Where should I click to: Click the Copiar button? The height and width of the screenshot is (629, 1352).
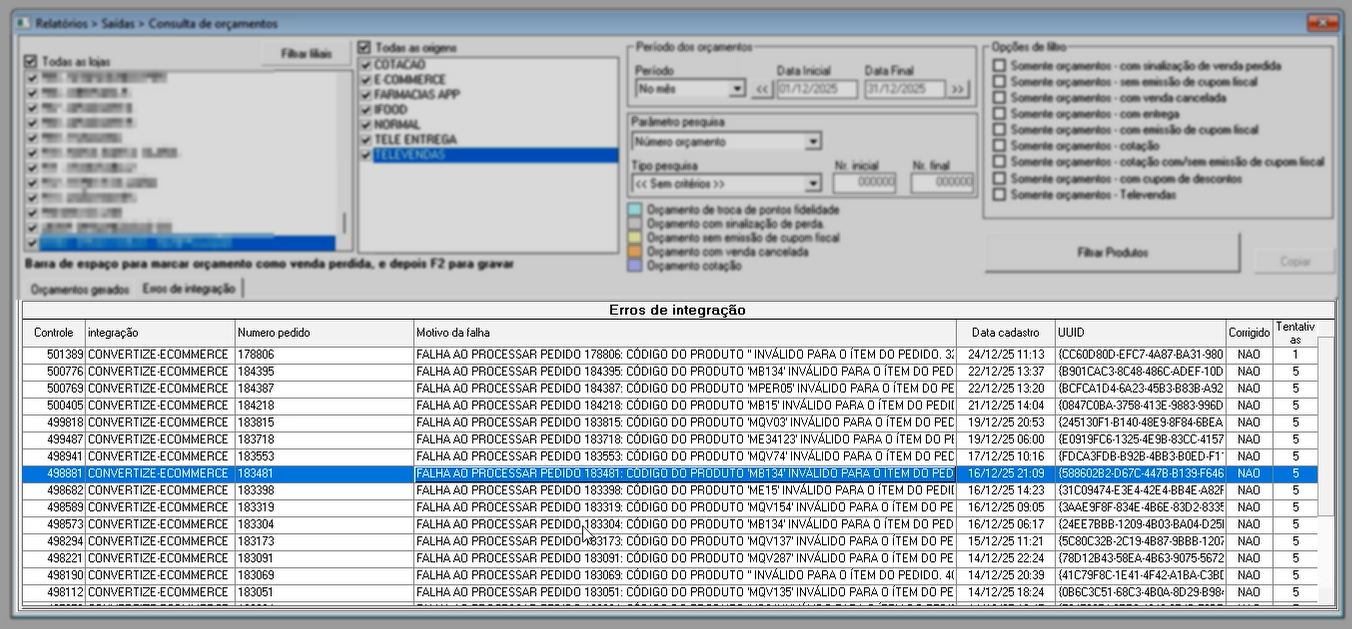pyautogui.click(x=1294, y=261)
